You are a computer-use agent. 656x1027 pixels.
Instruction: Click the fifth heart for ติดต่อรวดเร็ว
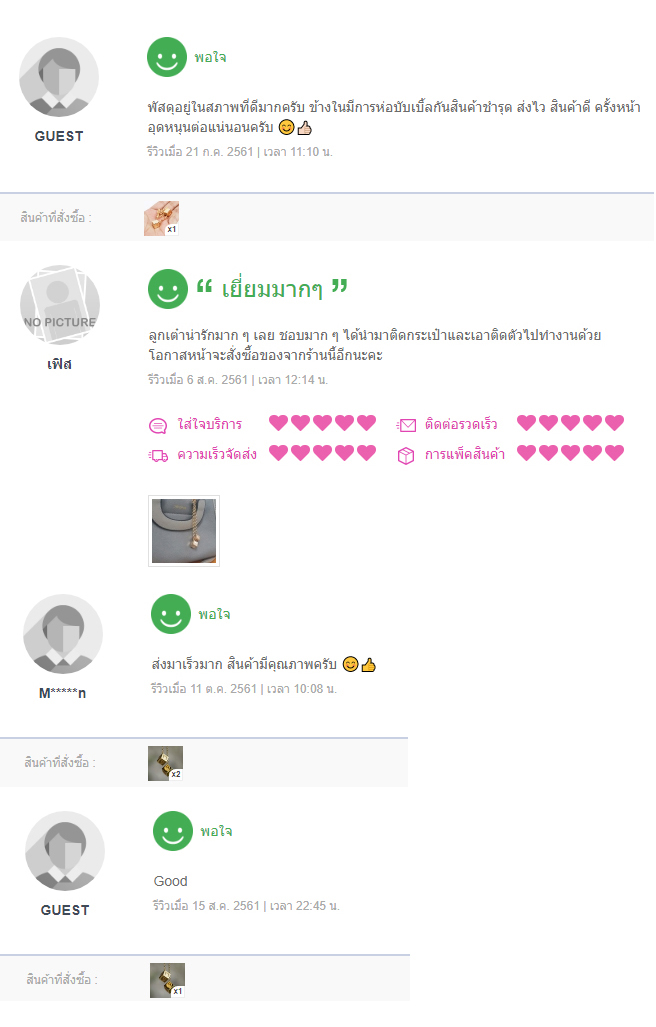pyautogui.click(x=614, y=422)
